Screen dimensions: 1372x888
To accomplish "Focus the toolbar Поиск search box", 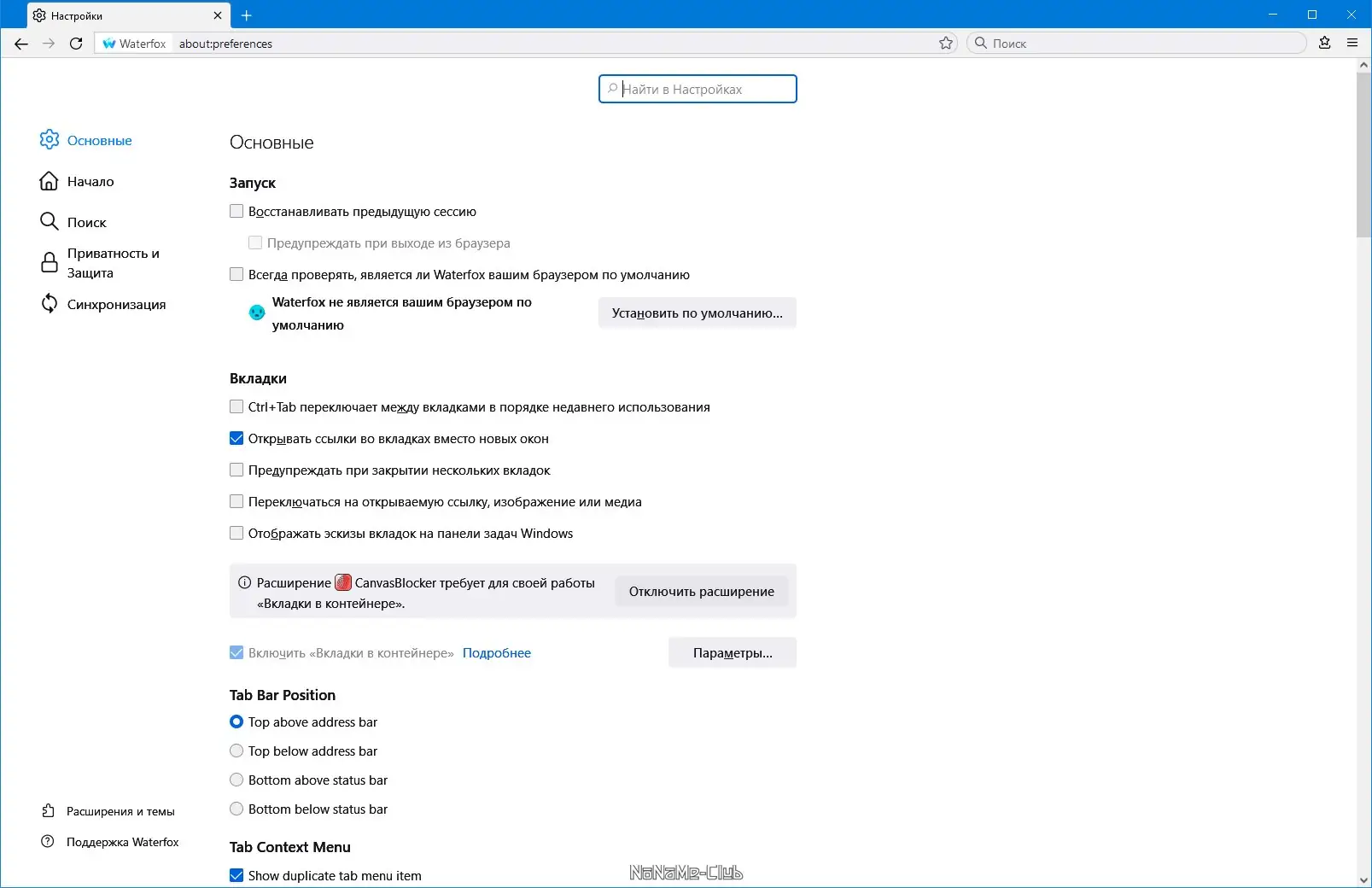I will tap(1136, 44).
